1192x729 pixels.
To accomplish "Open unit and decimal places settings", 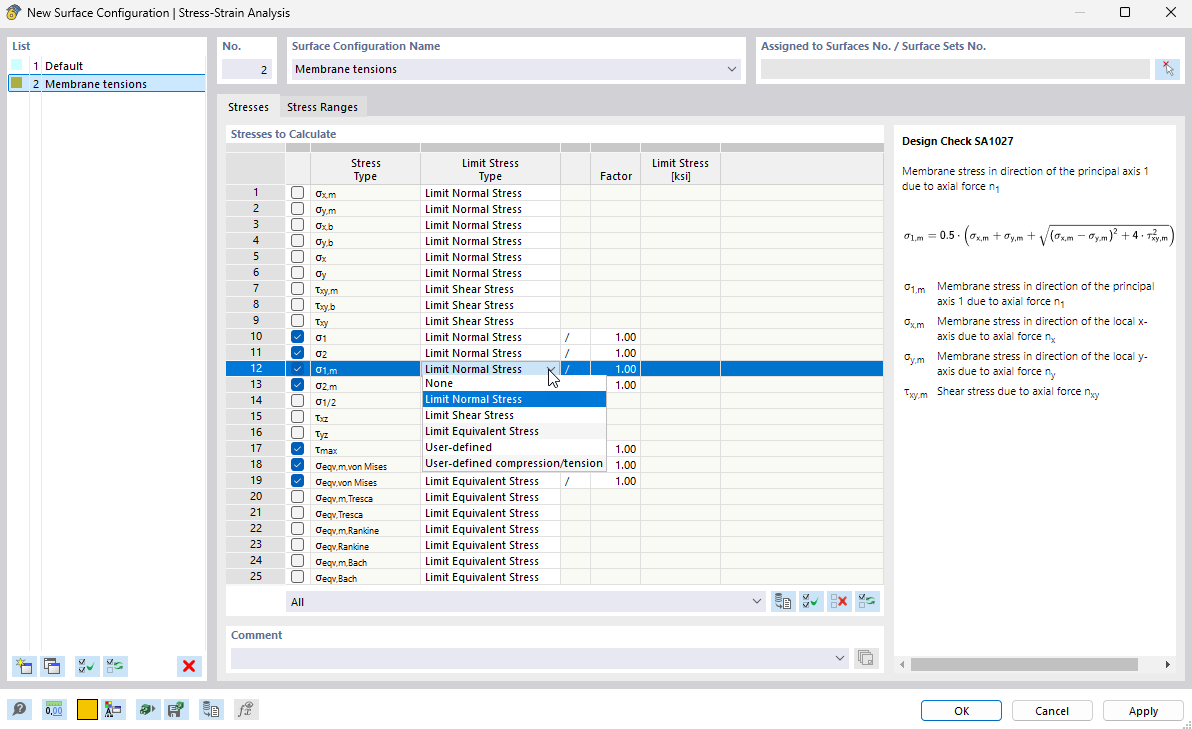I will (53, 709).
